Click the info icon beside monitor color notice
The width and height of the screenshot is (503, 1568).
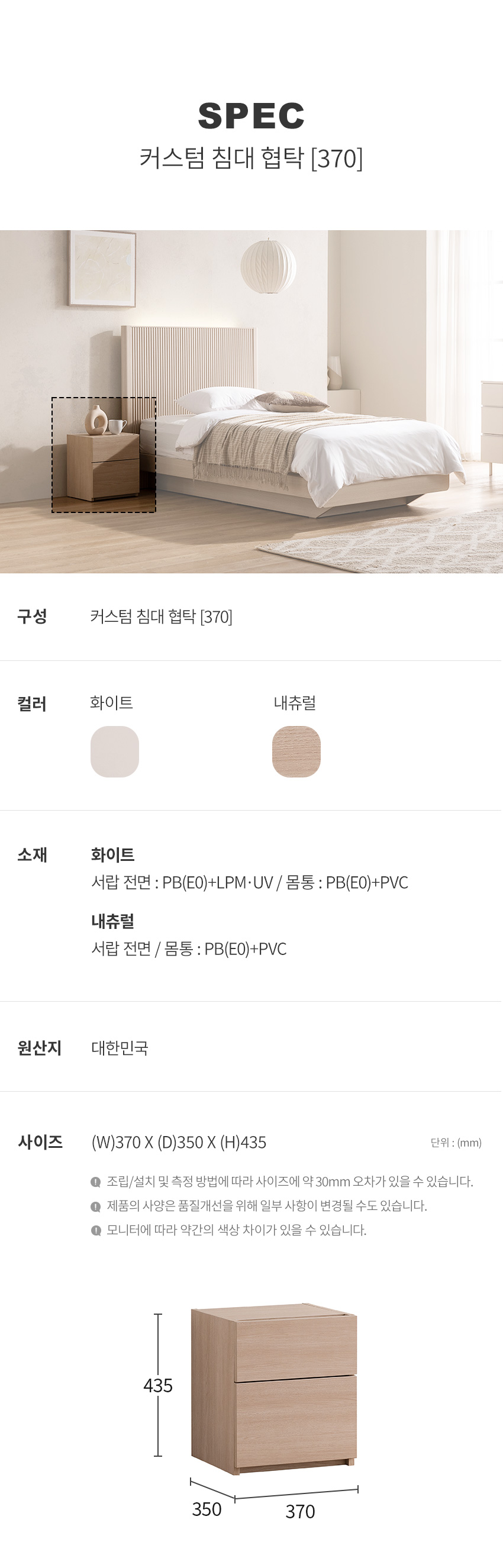point(96,1230)
